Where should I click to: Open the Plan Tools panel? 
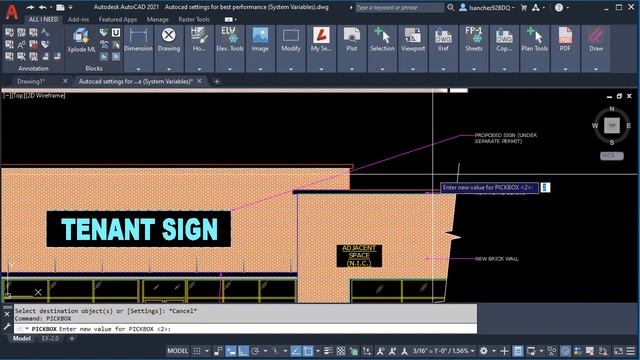click(x=535, y=41)
